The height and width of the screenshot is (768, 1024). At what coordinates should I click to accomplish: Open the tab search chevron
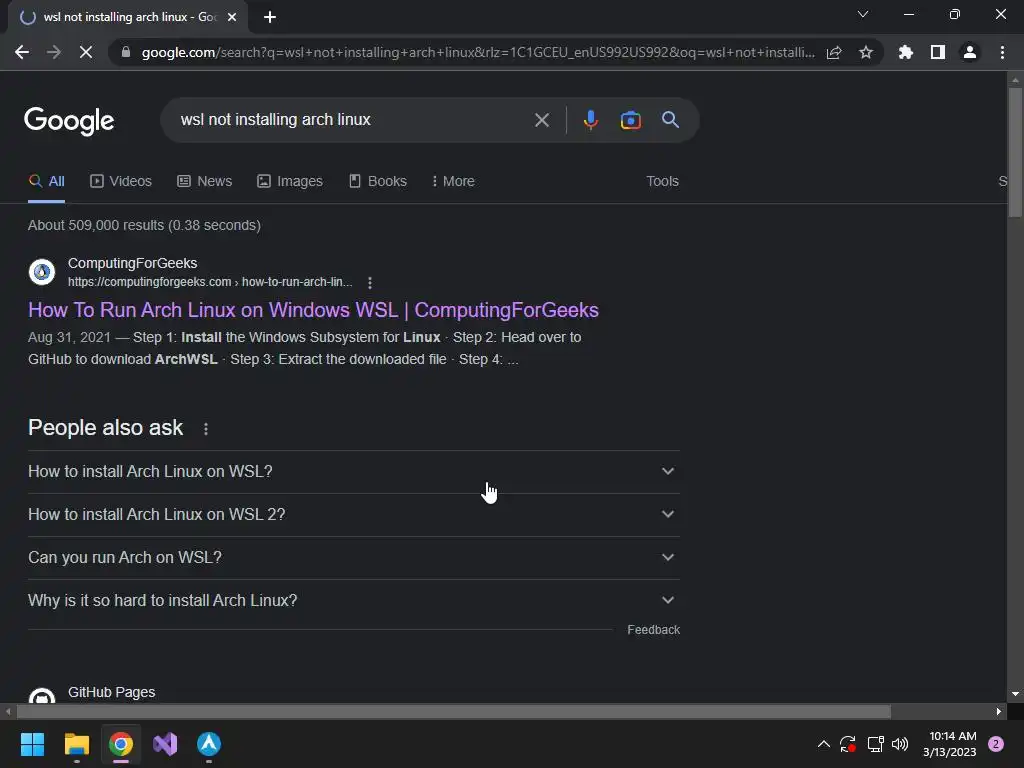pos(863,14)
